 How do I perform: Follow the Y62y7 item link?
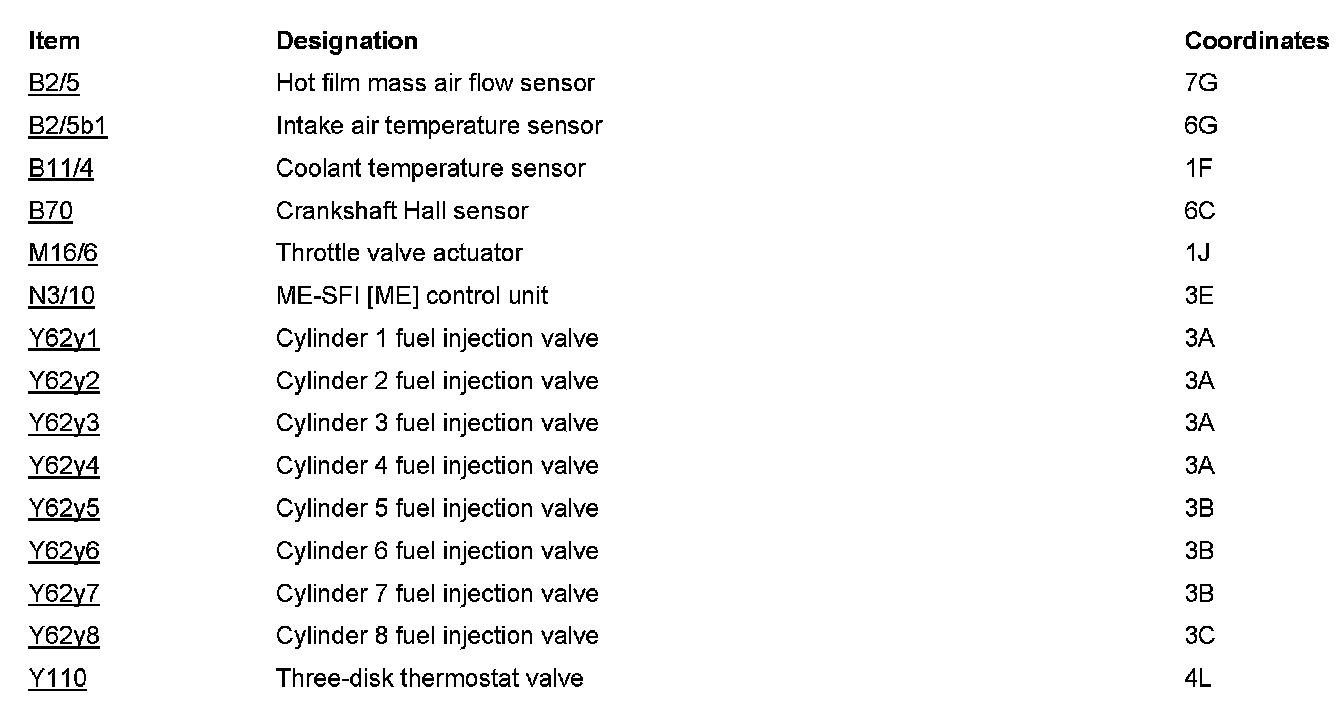pyautogui.click(x=64, y=594)
